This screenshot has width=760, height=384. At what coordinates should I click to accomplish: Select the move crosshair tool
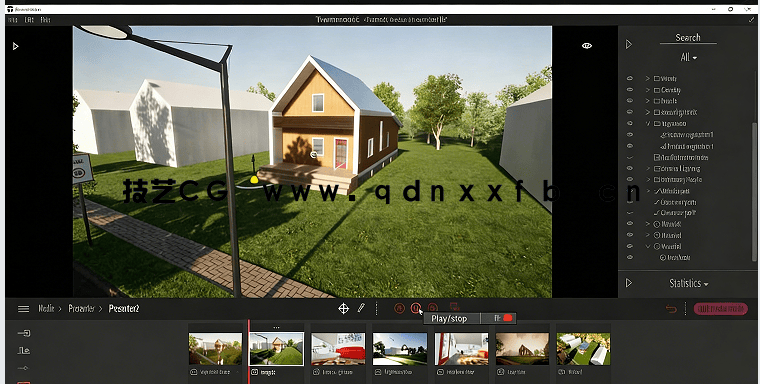(344, 308)
